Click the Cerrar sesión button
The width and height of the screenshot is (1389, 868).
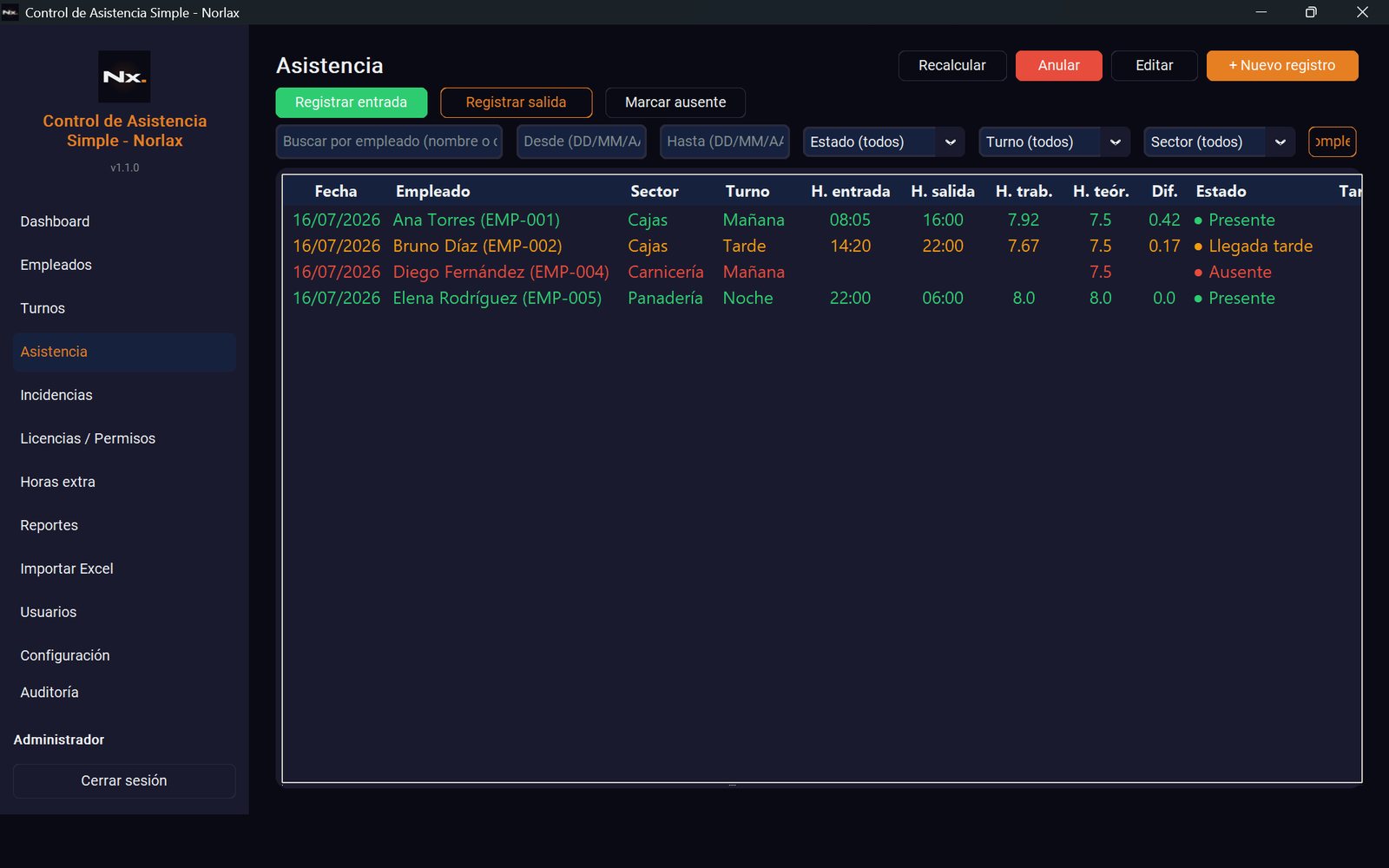[124, 781]
